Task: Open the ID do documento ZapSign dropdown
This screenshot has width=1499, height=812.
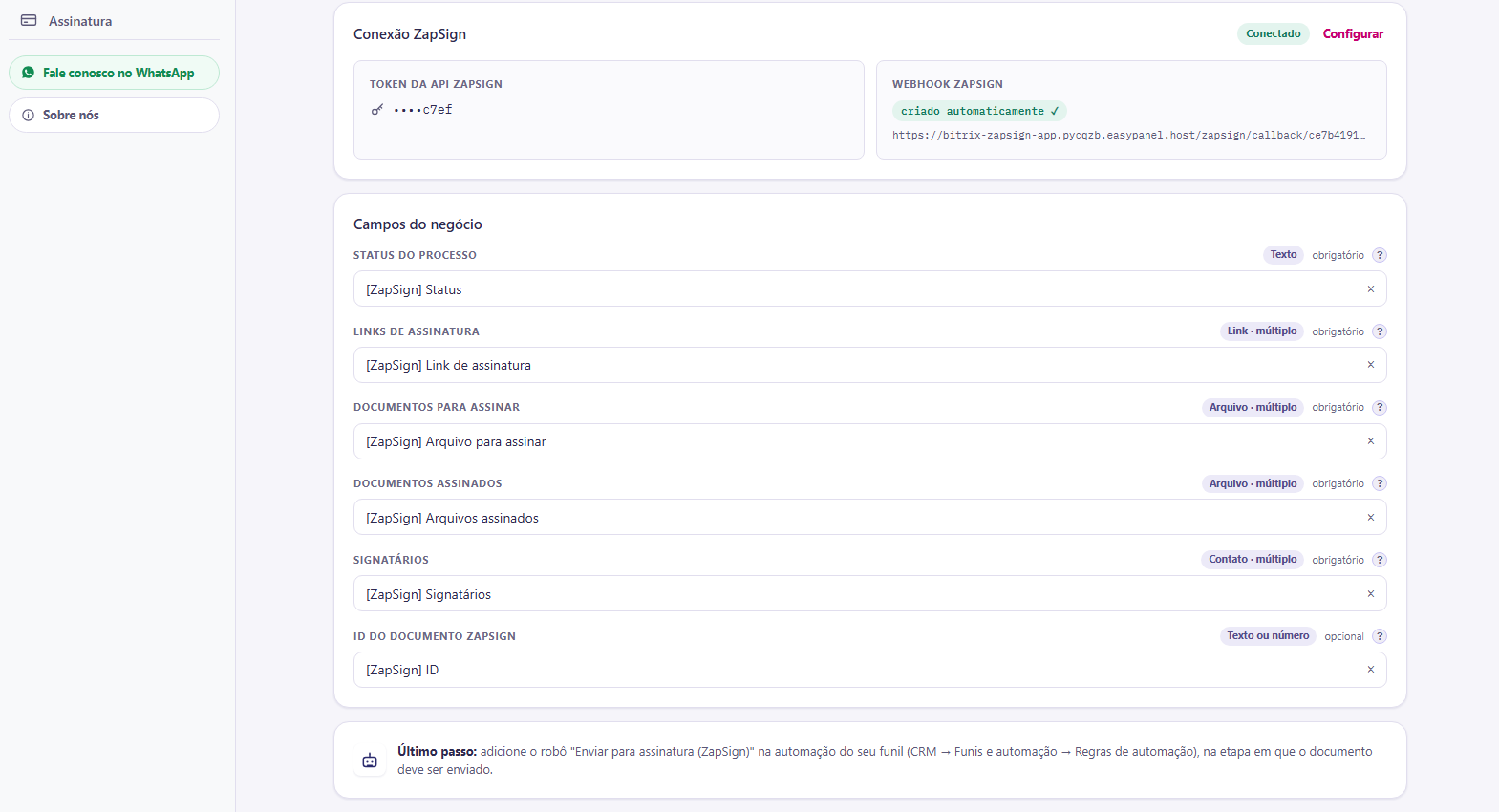Action: pyautogui.click(x=869, y=670)
